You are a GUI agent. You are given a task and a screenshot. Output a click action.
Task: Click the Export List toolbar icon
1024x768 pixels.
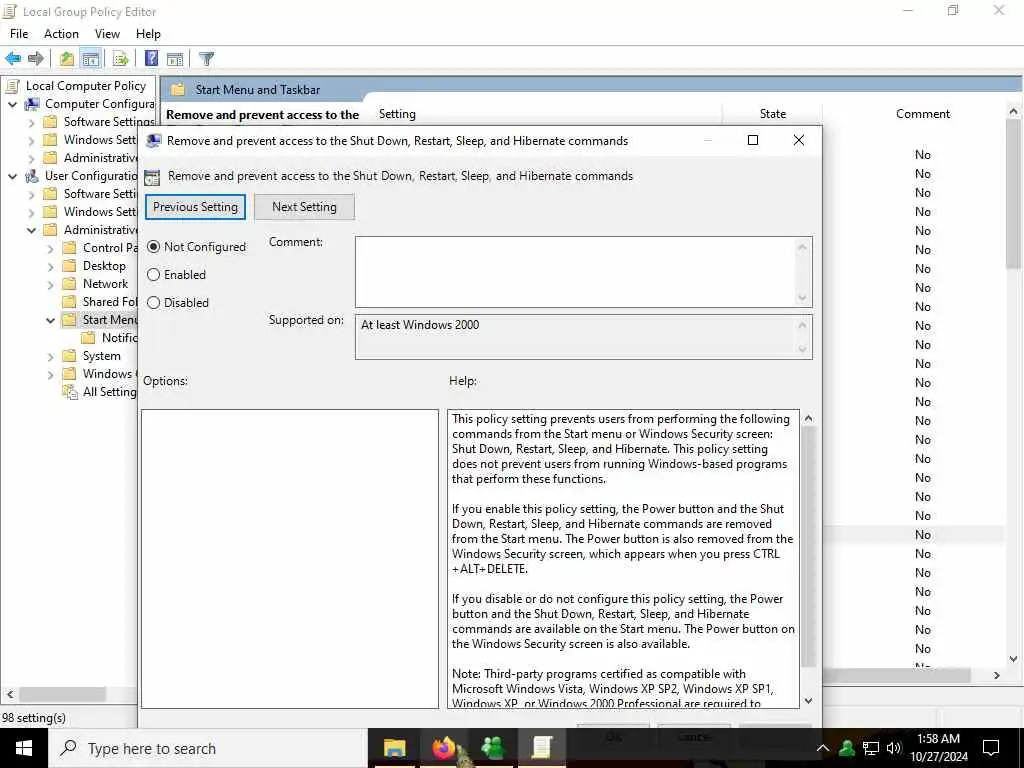coord(121,59)
